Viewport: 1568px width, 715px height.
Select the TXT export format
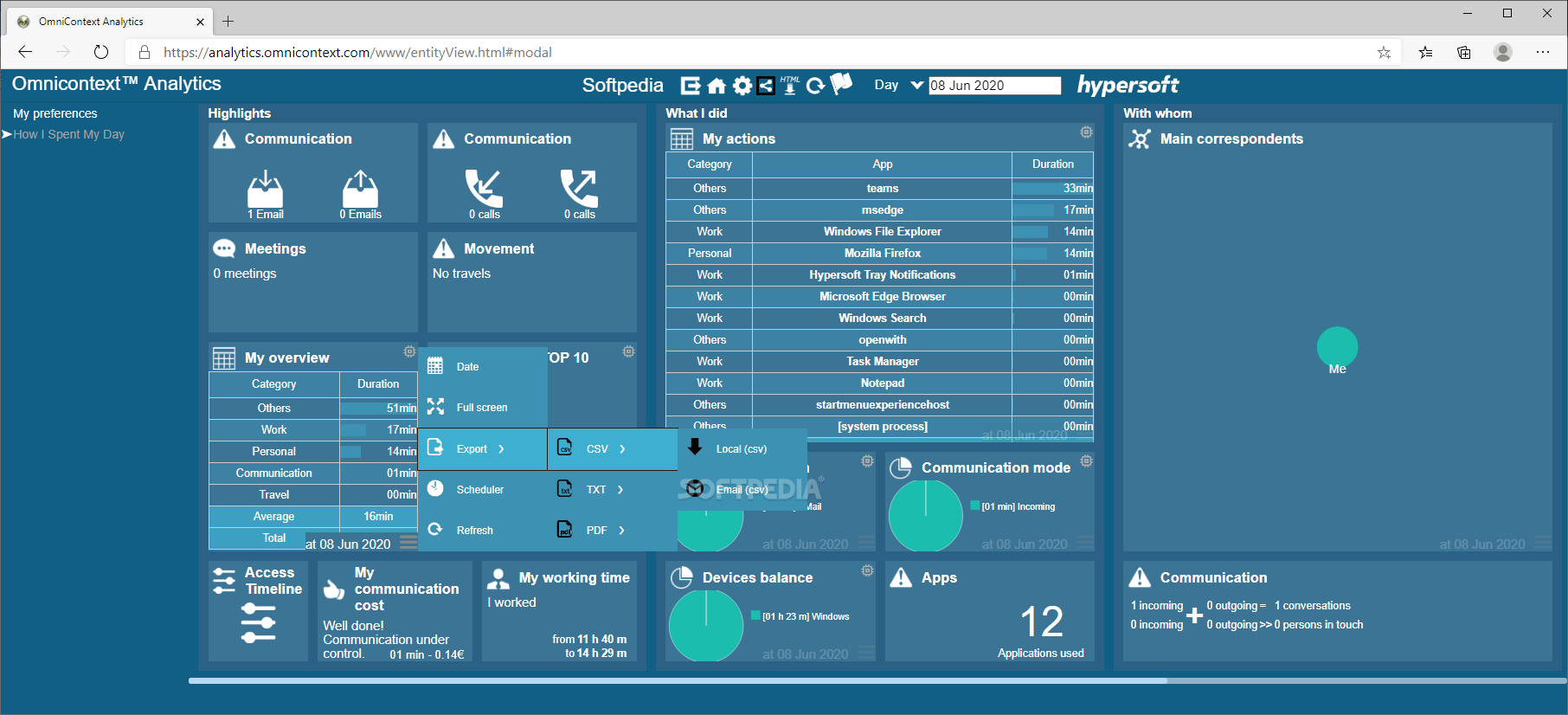(613, 490)
